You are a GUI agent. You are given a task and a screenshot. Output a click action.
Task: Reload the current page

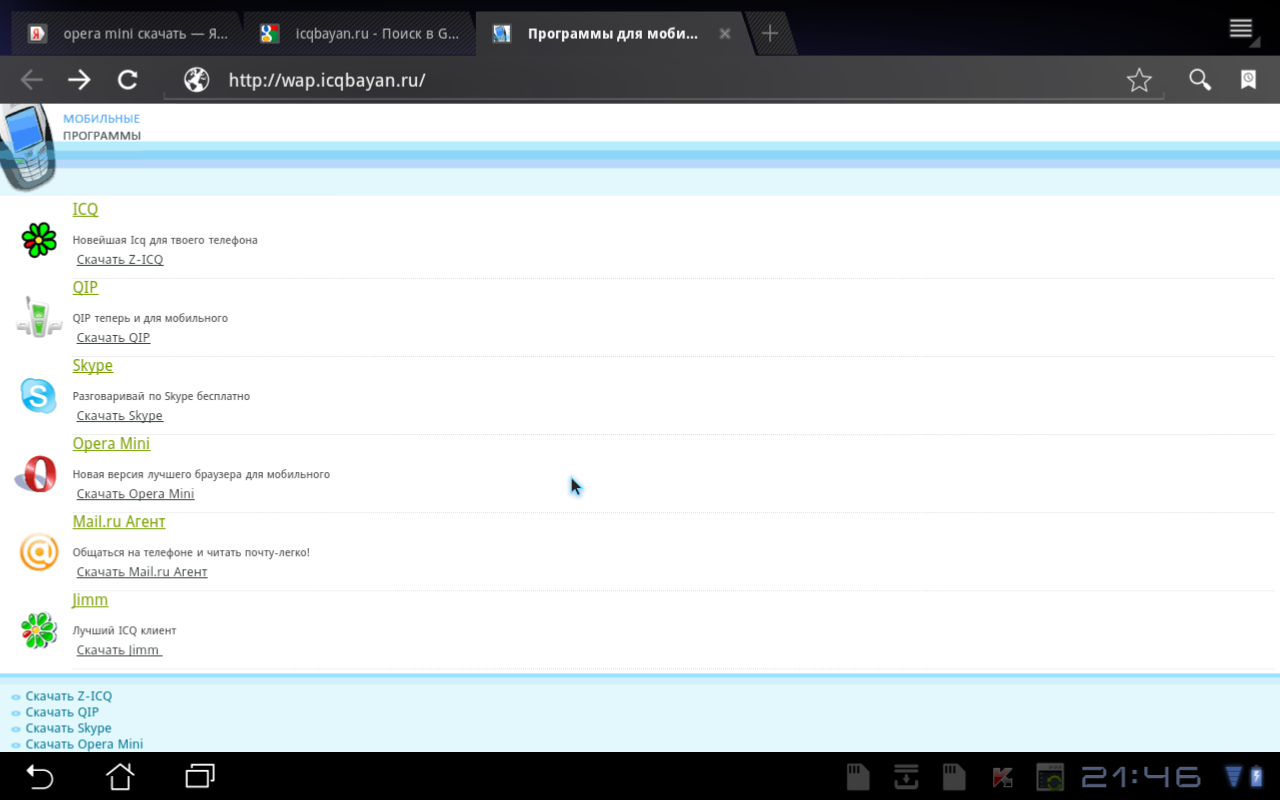127,80
